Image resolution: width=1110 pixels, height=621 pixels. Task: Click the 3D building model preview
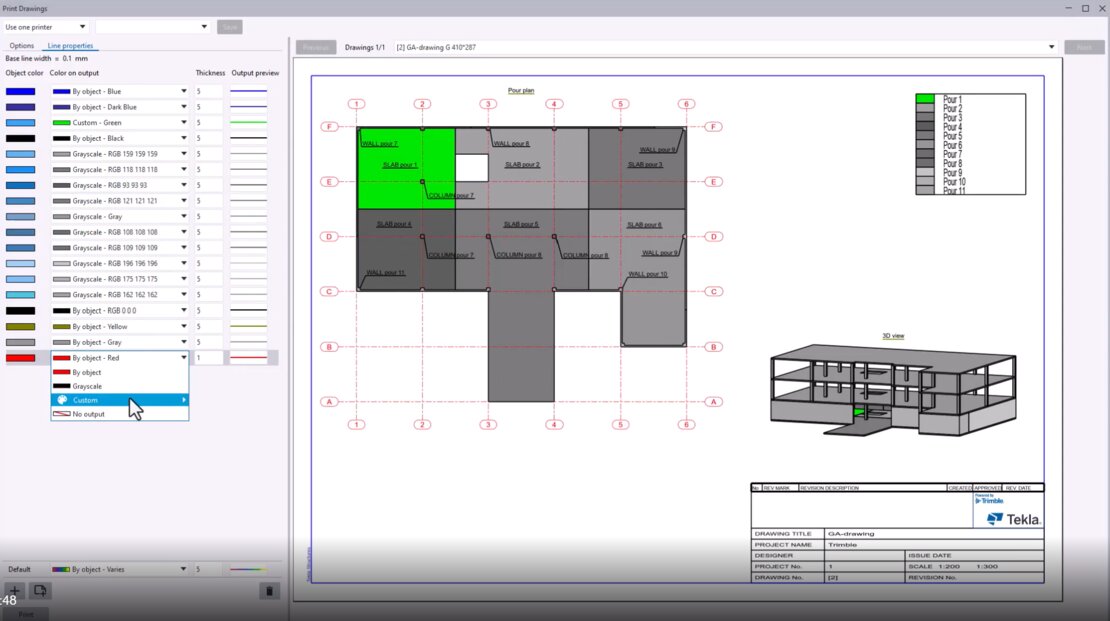pyautogui.click(x=893, y=390)
